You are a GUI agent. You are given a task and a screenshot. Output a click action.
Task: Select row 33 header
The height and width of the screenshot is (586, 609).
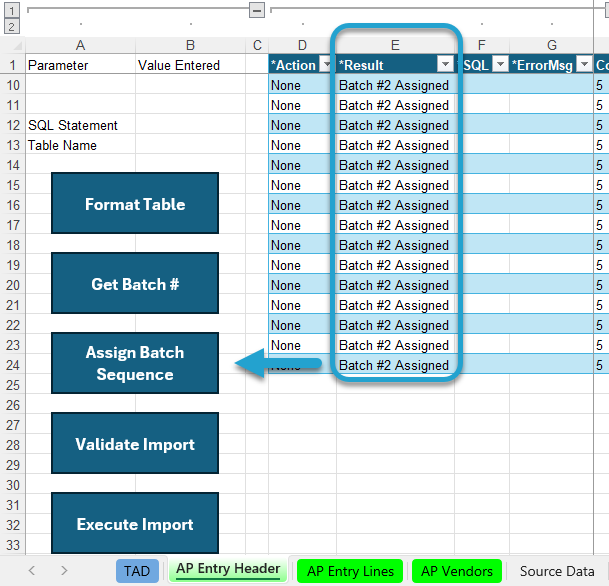pyautogui.click(x=13, y=545)
